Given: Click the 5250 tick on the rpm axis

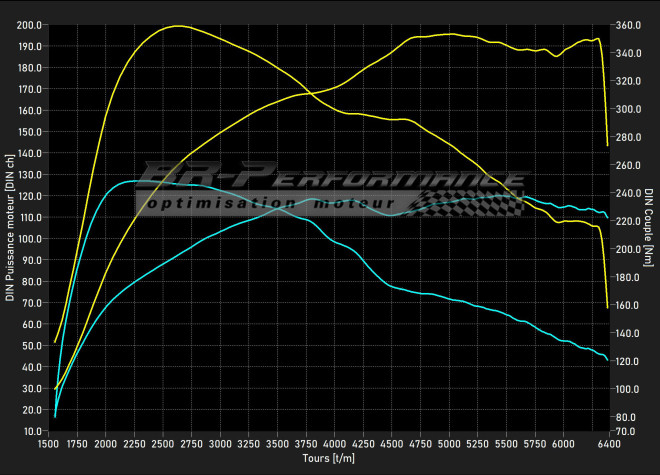Looking at the screenshot, I should (477, 442).
